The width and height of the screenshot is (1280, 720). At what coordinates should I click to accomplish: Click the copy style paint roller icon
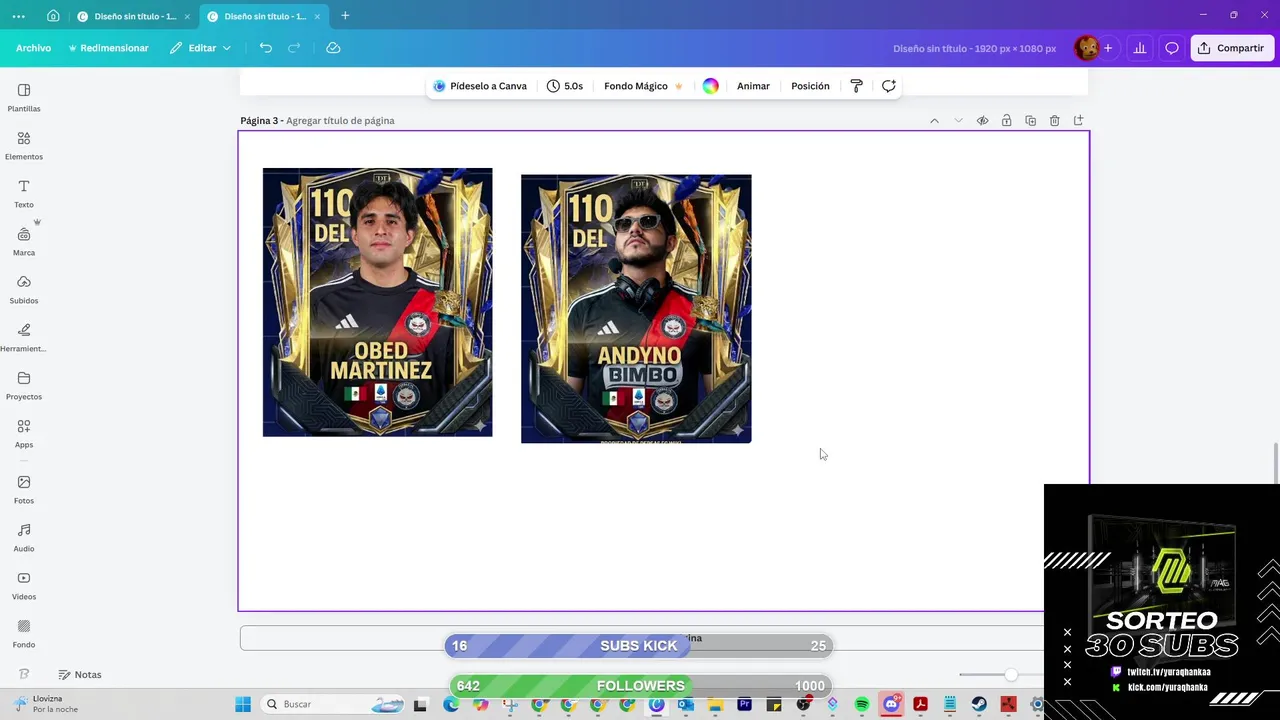tap(856, 86)
